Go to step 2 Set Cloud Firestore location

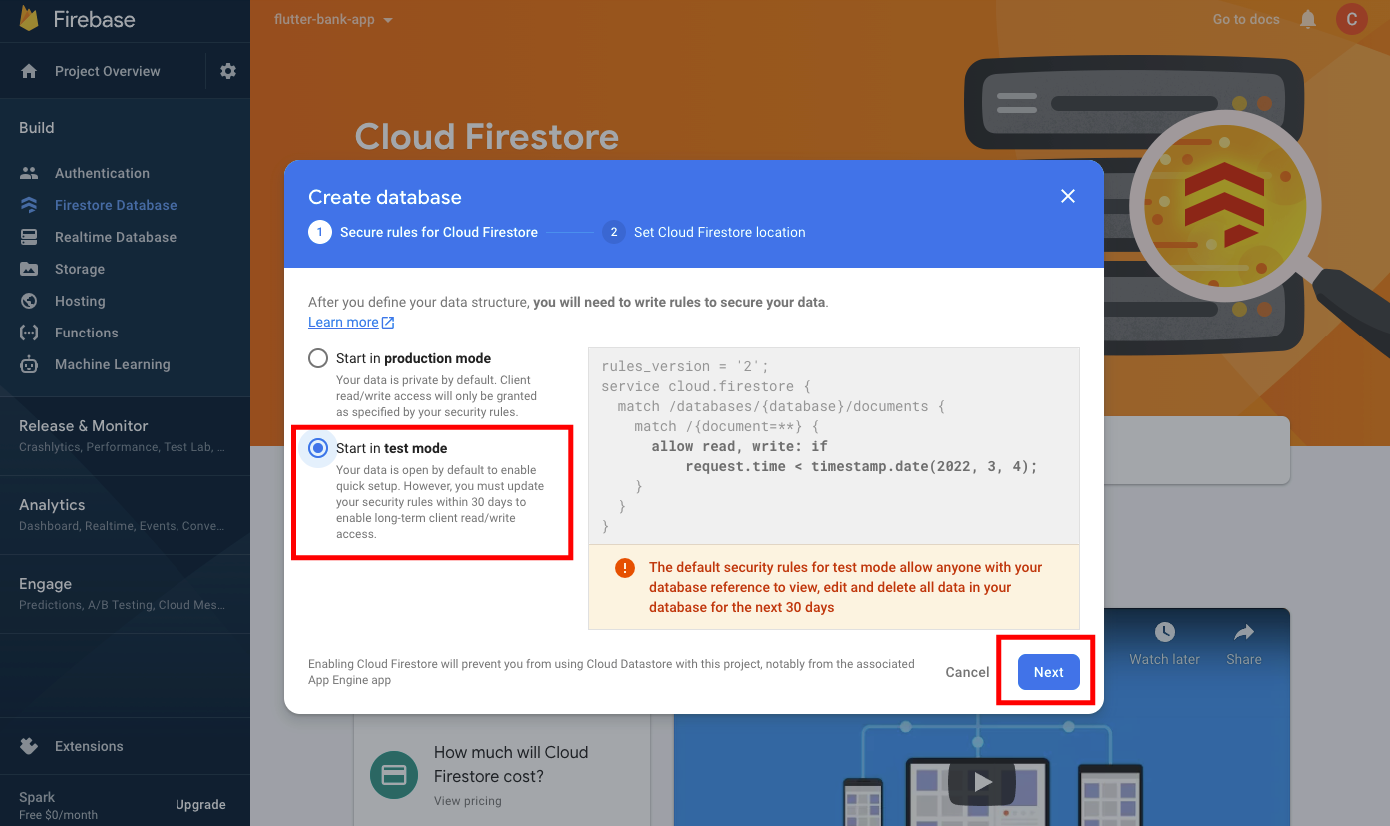tap(704, 232)
